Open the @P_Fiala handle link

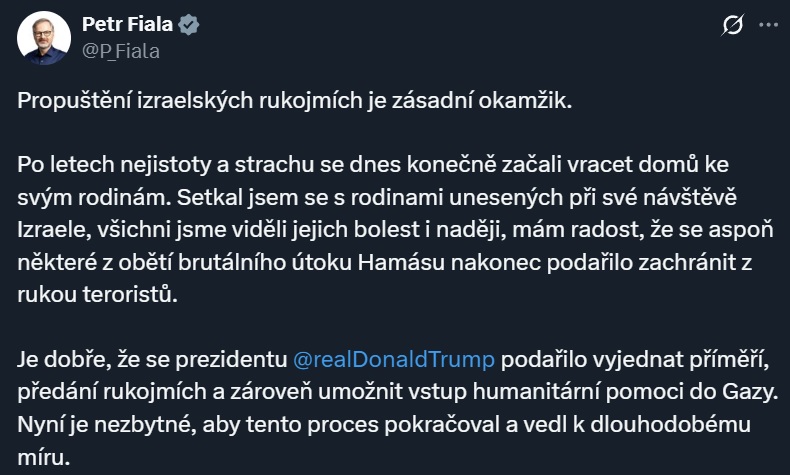pos(121,50)
